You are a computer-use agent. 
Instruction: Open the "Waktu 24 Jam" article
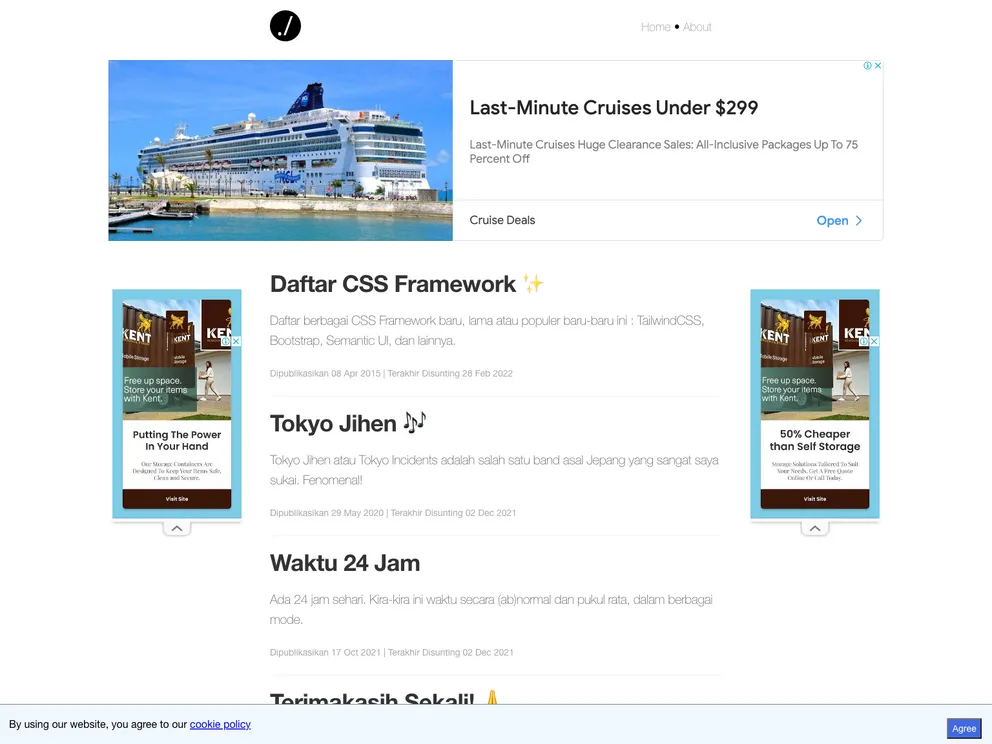pos(345,563)
